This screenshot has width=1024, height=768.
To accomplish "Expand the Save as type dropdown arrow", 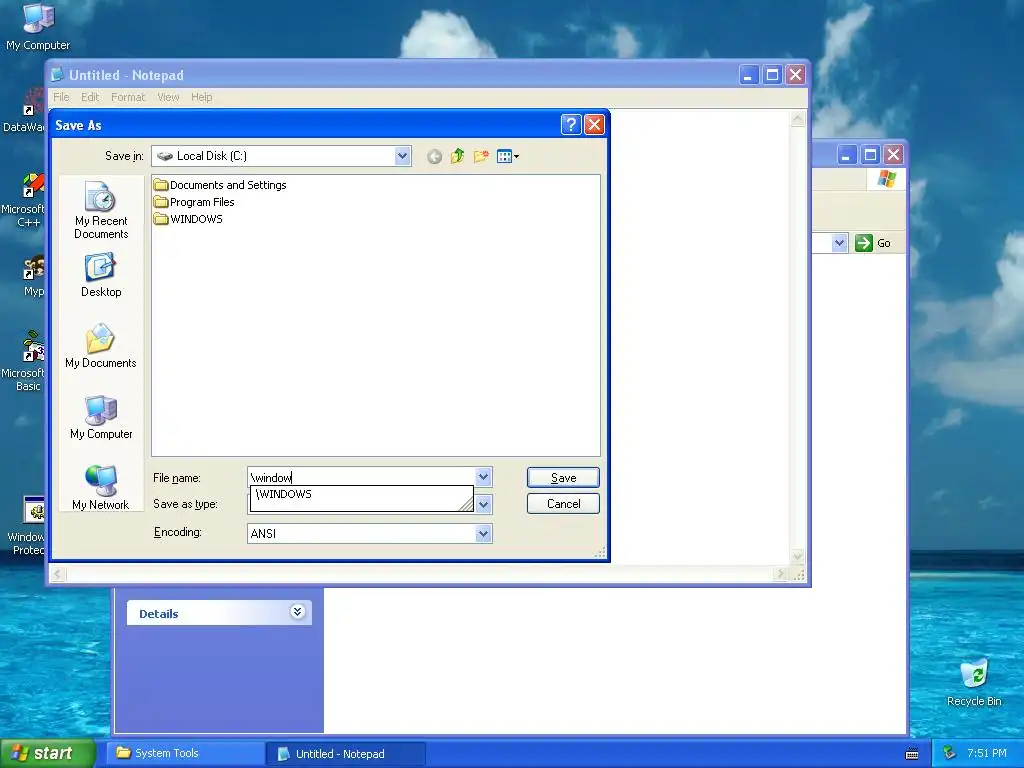I will pyautogui.click(x=483, y=504).
